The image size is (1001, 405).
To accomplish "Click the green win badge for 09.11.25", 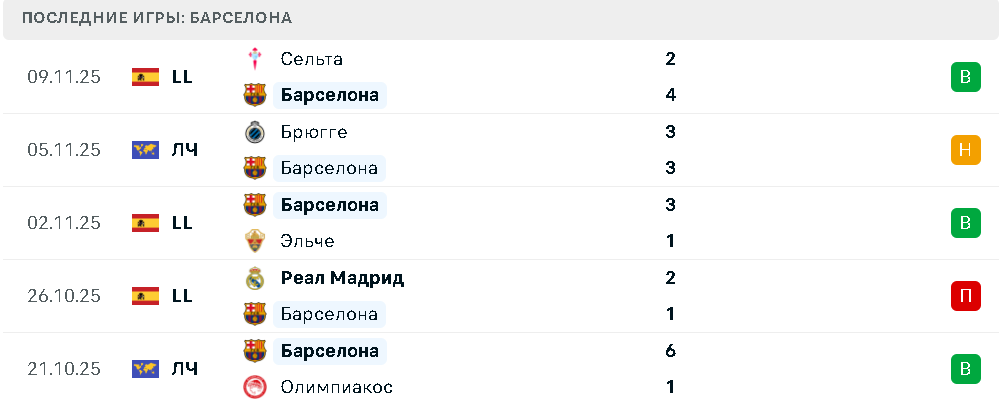I will (x=964, y=77).
